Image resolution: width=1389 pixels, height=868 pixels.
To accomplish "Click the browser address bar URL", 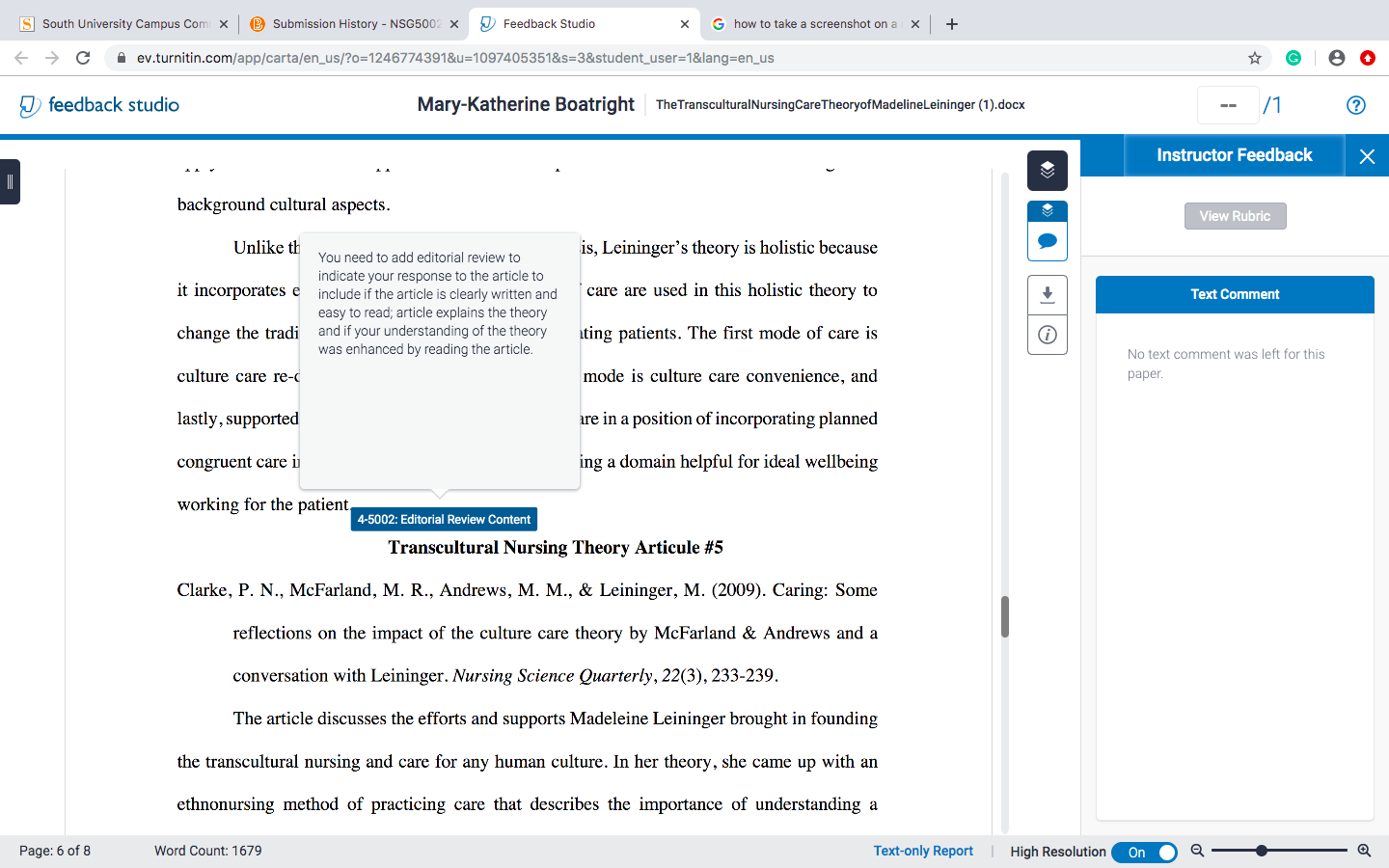I will click(x=455, y=58).
